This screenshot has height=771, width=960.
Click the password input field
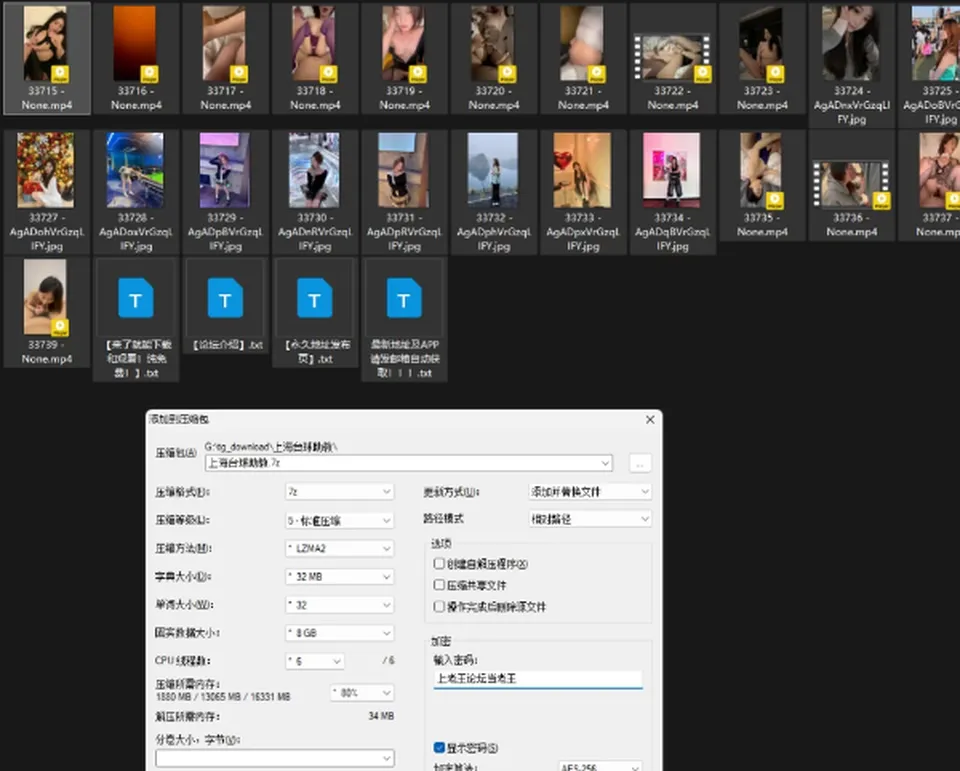tap(538, 679)
